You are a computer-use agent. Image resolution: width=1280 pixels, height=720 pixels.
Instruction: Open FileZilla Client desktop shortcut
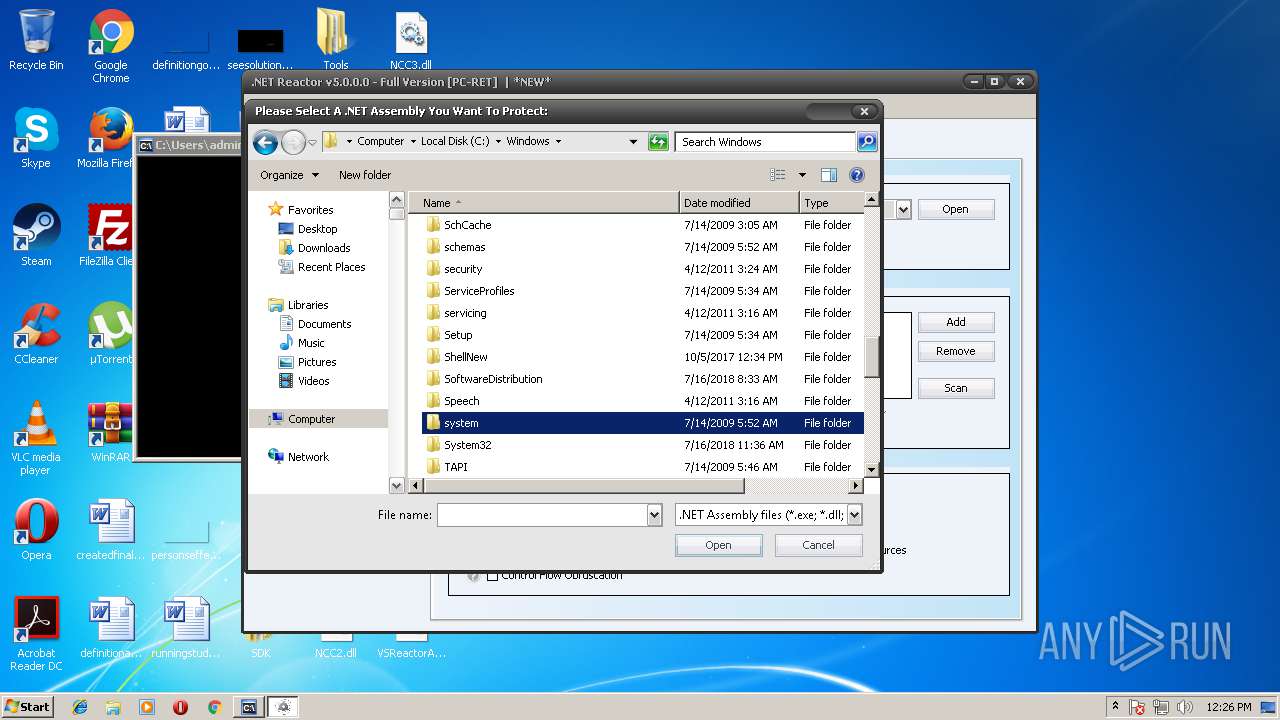coord(108,236)
